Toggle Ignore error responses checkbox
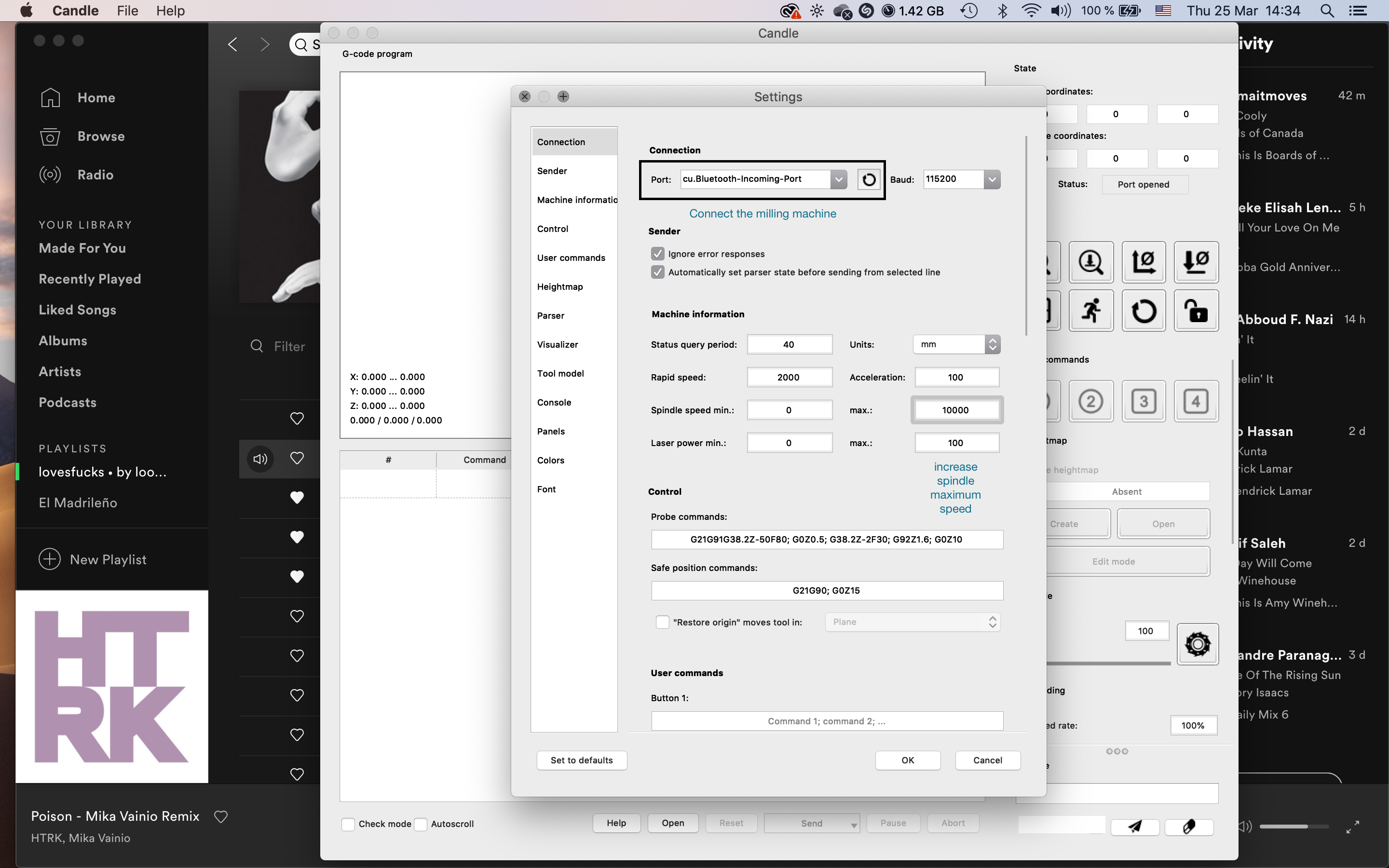The height and width of the screenshot is (868, 1389). [x=658, y=253]
